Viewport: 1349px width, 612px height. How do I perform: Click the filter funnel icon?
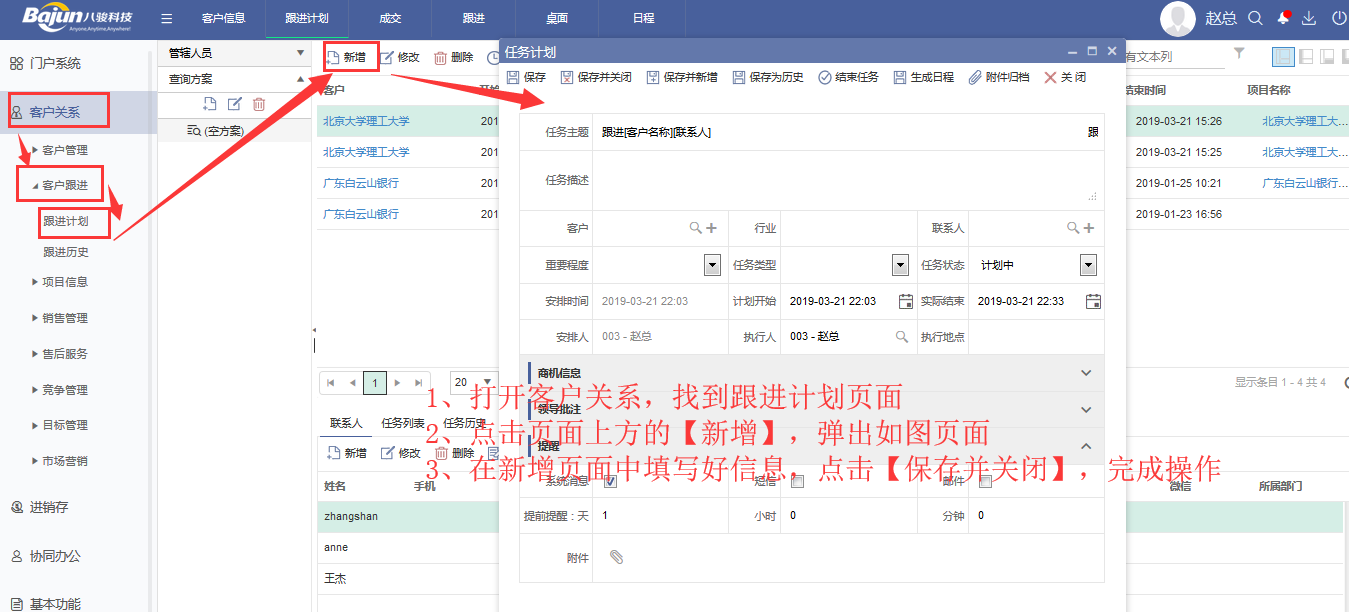pos(1239,54)
